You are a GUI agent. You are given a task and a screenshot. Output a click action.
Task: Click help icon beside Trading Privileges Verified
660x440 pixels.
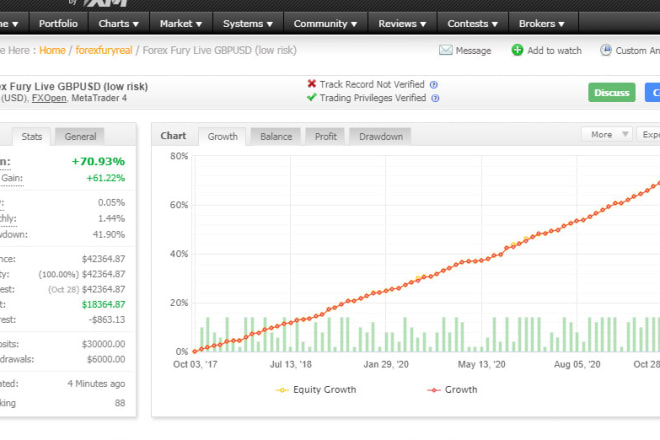click(435, 98)
